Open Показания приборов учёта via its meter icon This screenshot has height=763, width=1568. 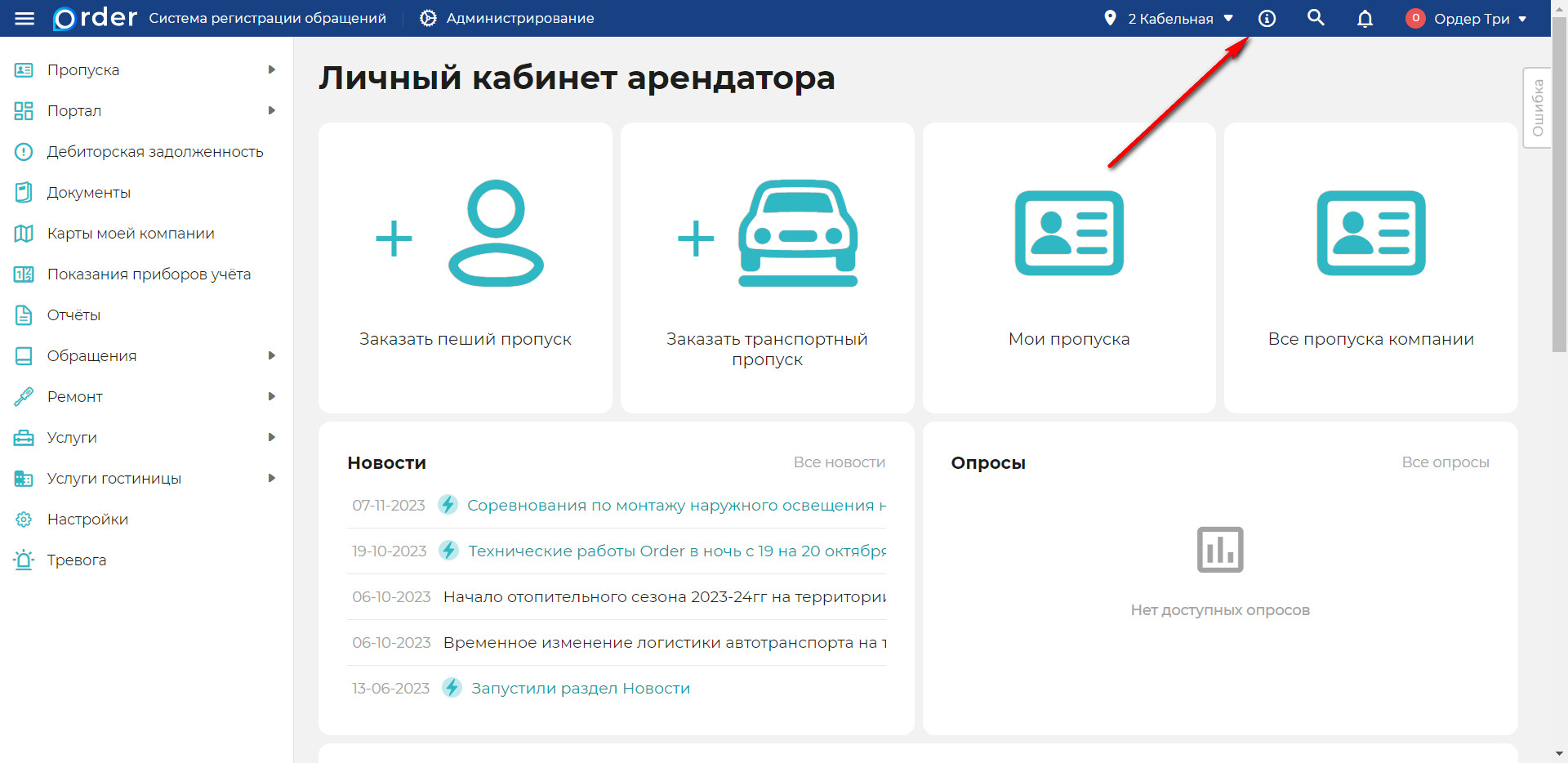click(23, 274)
